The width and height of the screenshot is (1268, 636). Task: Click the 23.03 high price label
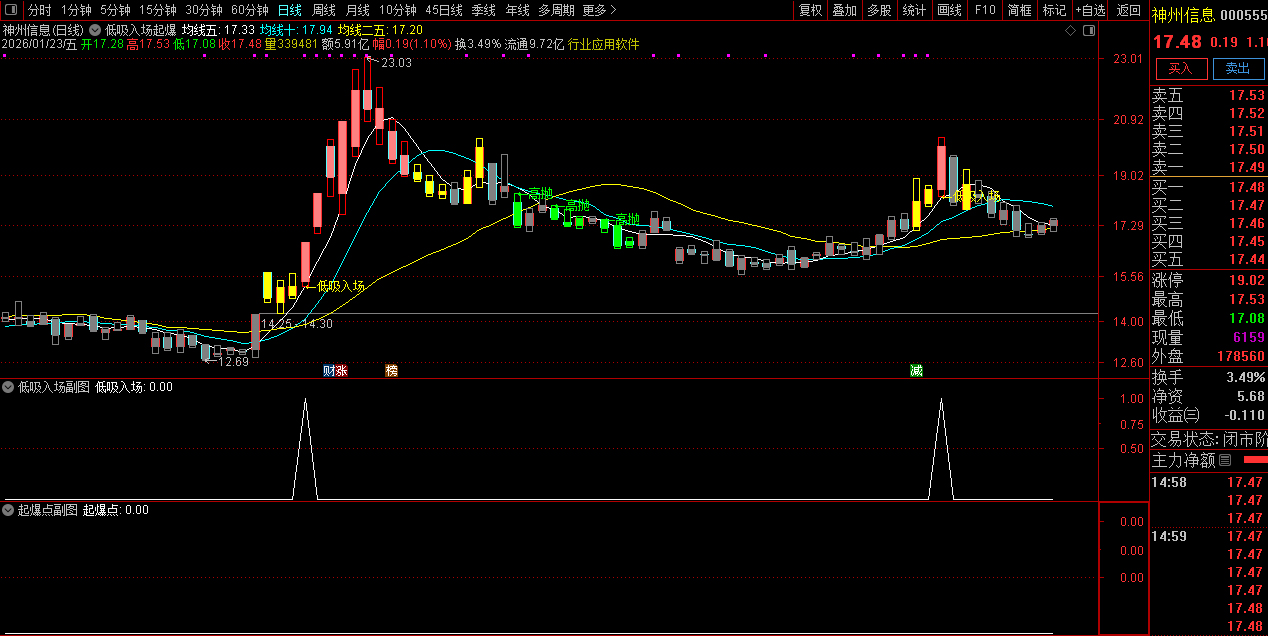396,63
